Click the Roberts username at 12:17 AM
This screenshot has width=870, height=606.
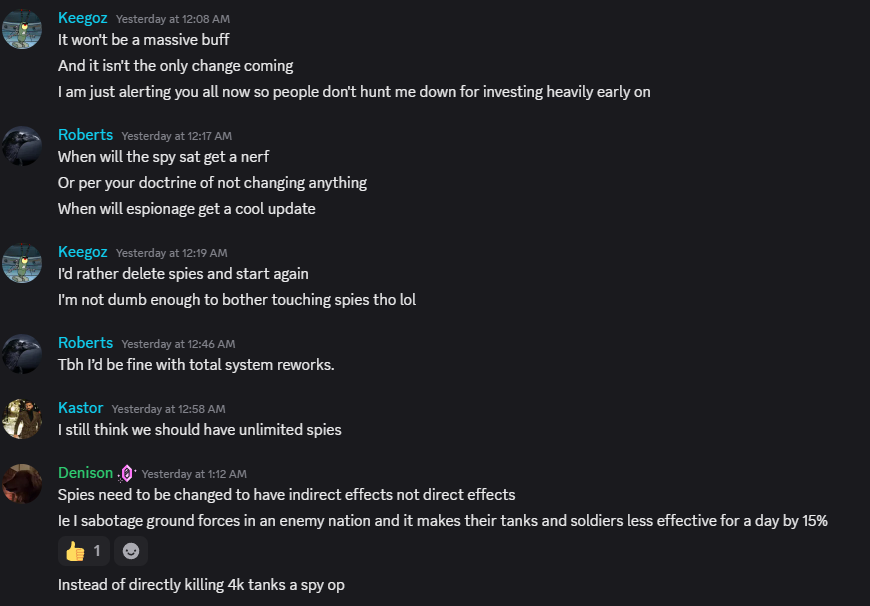coord(85,135)
